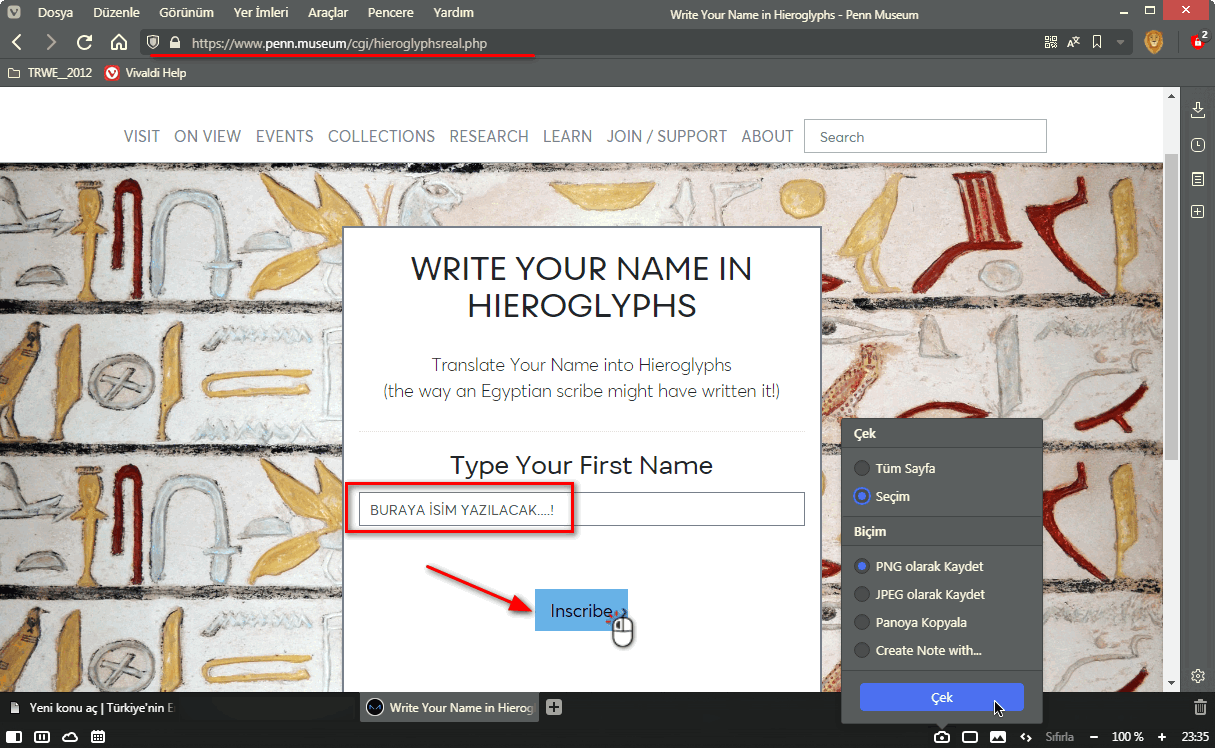Viewport: 1215px width, 748px height.
Task: Open the Vivaldi menu logo icon
Action: tap(14, 13)
